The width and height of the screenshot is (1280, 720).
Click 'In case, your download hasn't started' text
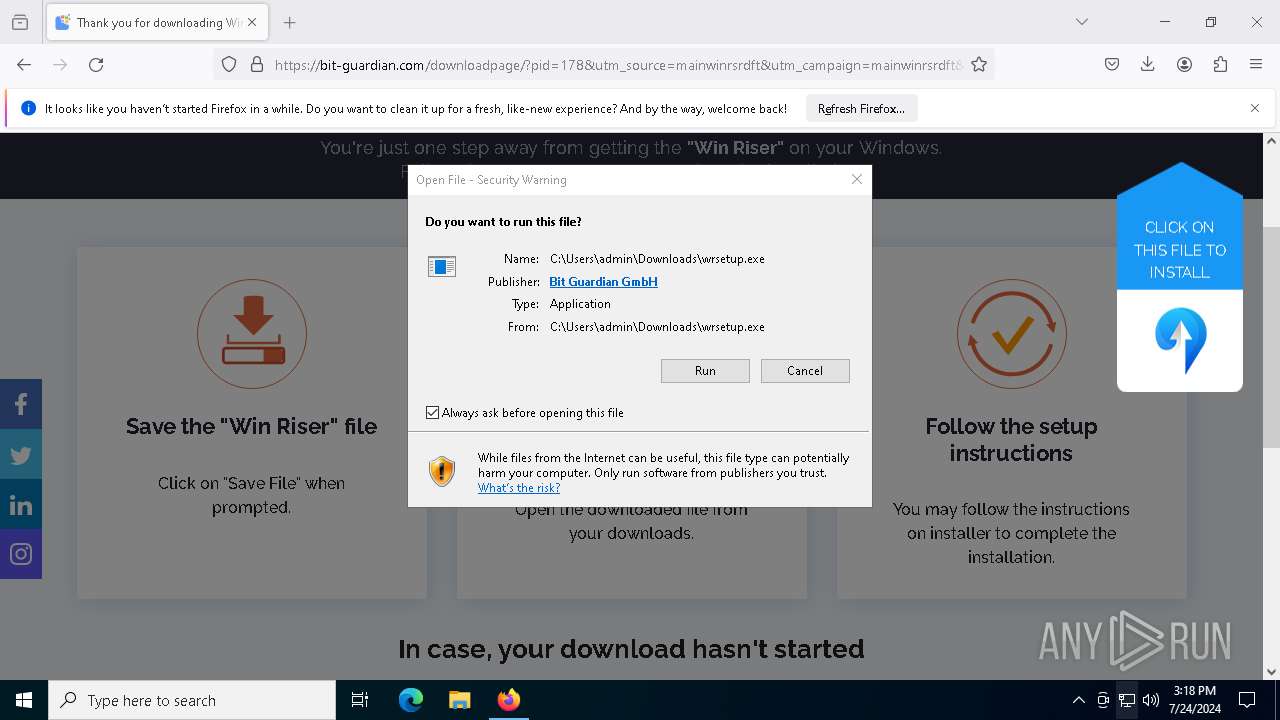click(631, 649)
